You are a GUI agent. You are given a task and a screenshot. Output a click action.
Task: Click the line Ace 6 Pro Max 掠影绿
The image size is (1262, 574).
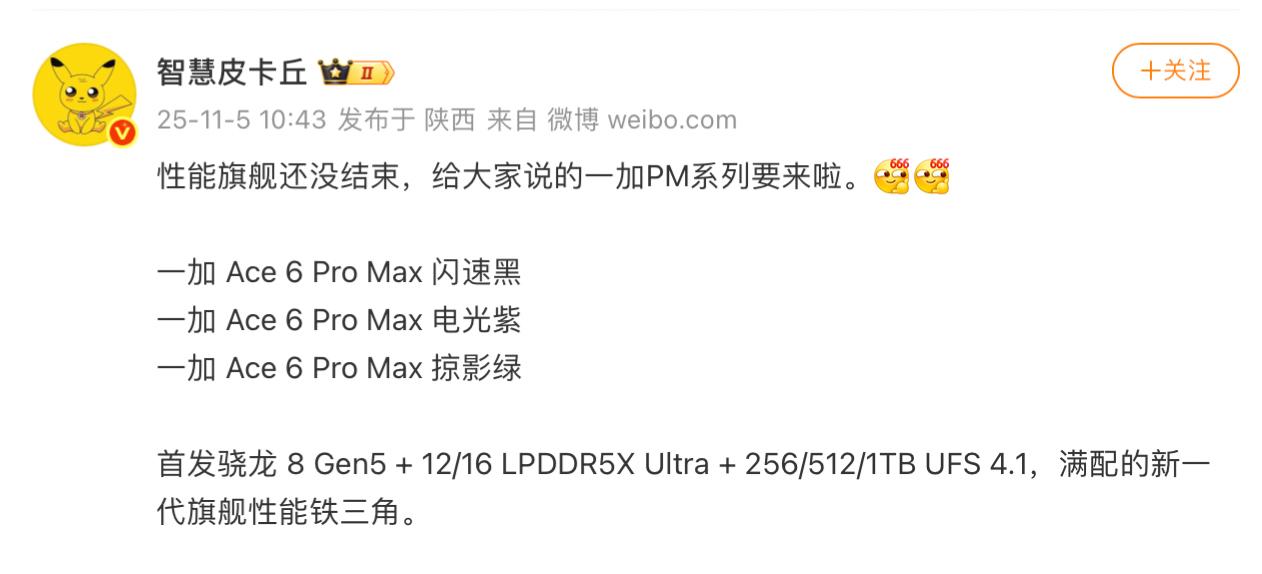click(339, 368)
